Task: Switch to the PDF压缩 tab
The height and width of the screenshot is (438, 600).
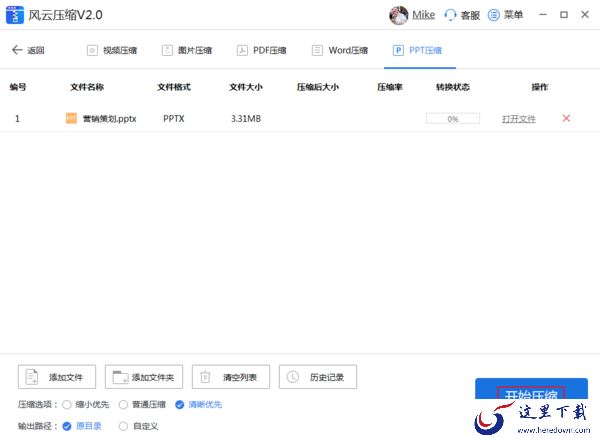Action: (x=261, y=50)
